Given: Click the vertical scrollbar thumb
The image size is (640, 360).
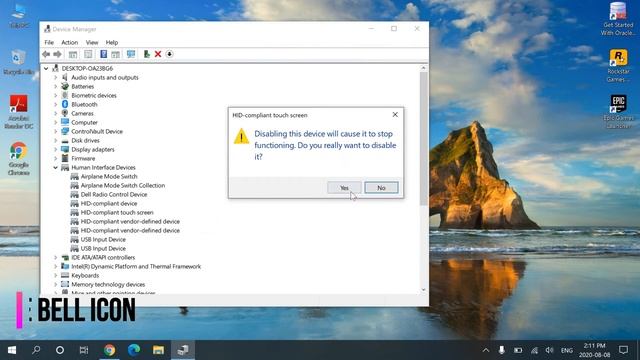Looking at the screenshot, I should 423,139.
